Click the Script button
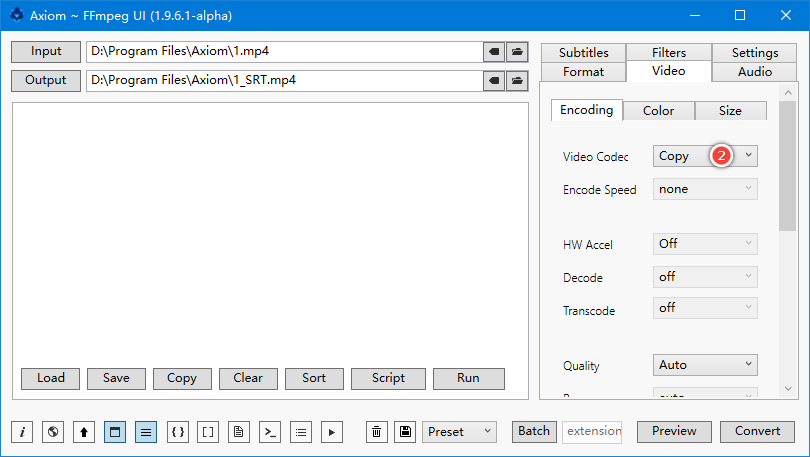 click(388, 378)
